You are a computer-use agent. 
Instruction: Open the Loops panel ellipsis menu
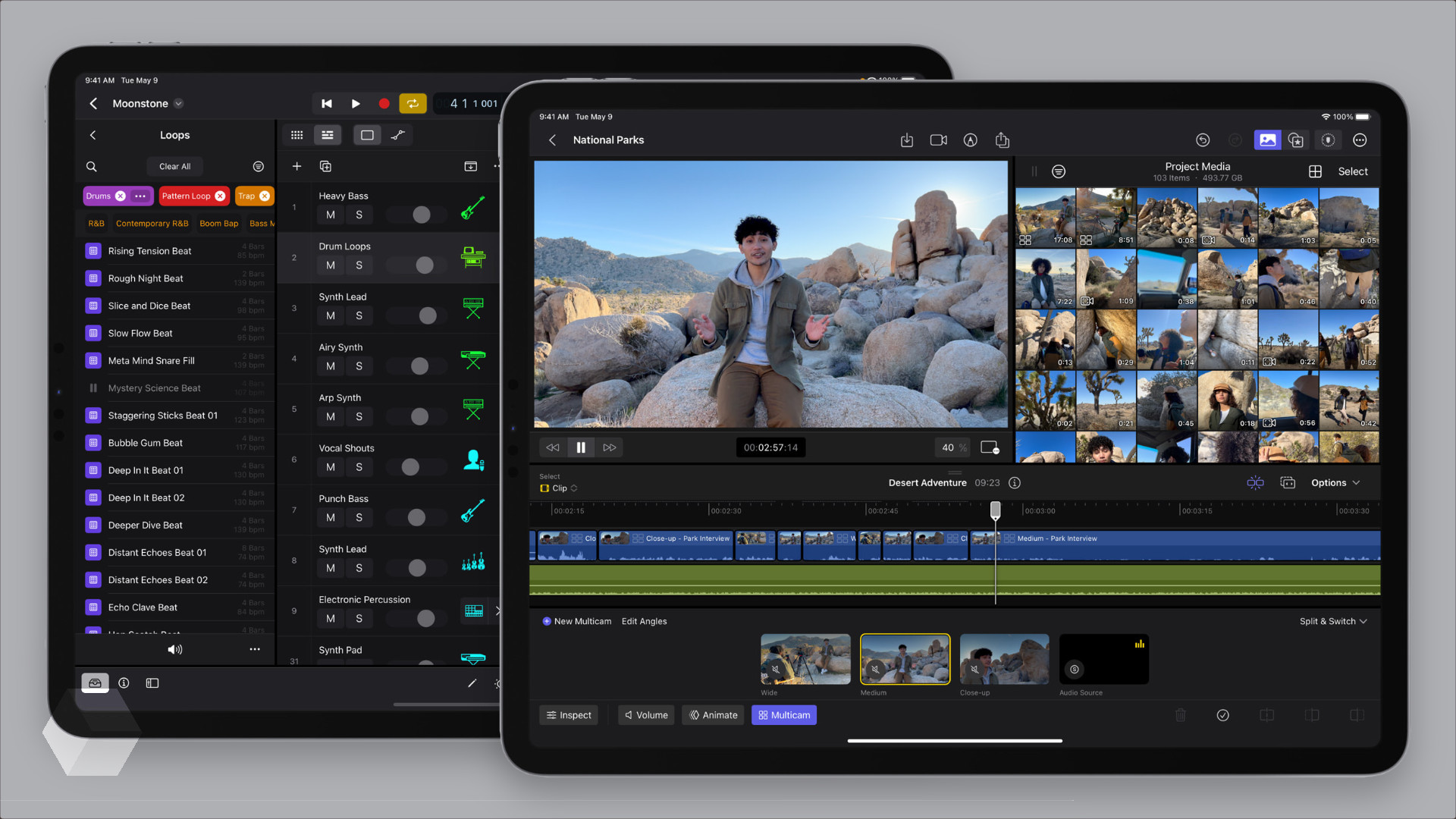(254, 649)
